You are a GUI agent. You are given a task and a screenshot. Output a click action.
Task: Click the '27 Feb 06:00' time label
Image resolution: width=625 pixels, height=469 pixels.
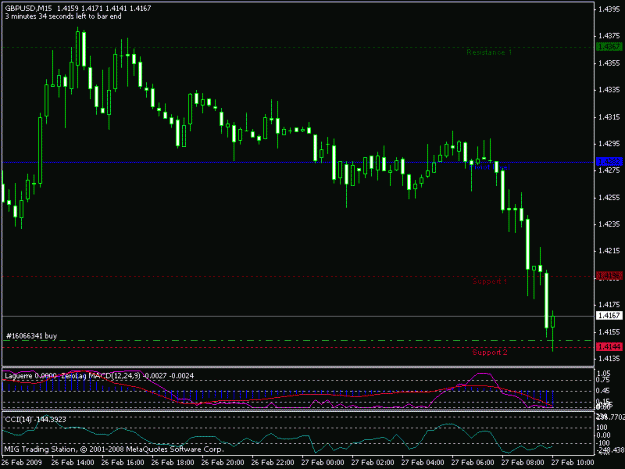click(473, 463)
